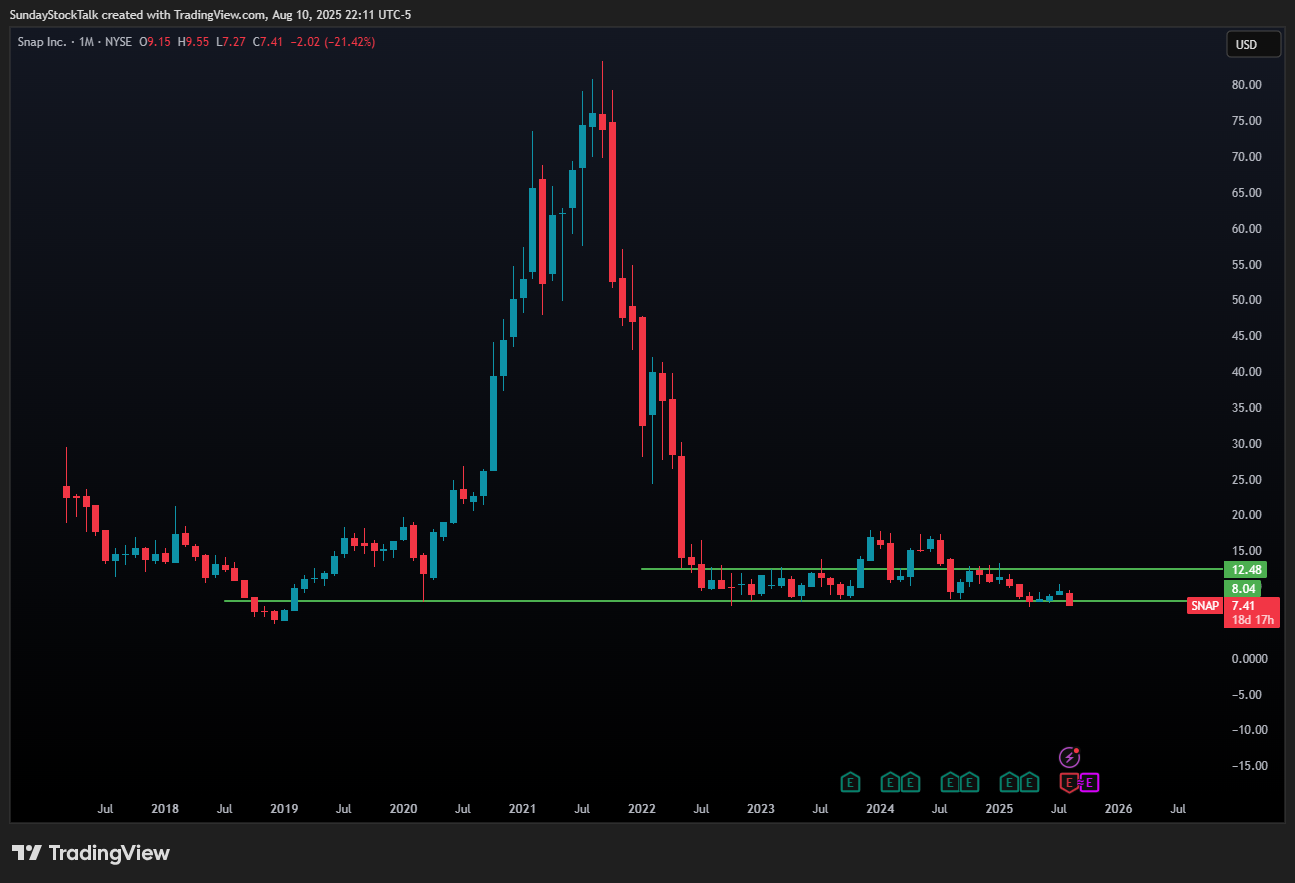
Task: Click the TradingView logo
Action: [91, 853]
